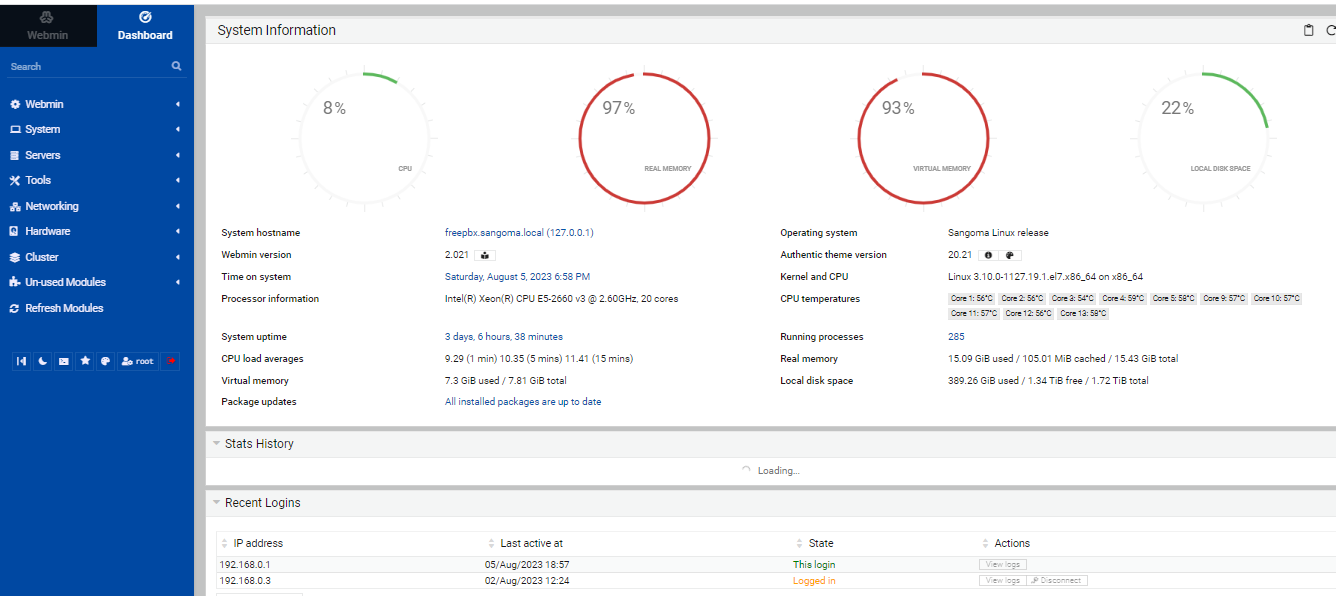This screenshot has height=596, width=1336.
Task: Copy system information via clipboard icon
Action: [x=1309, y=30]
